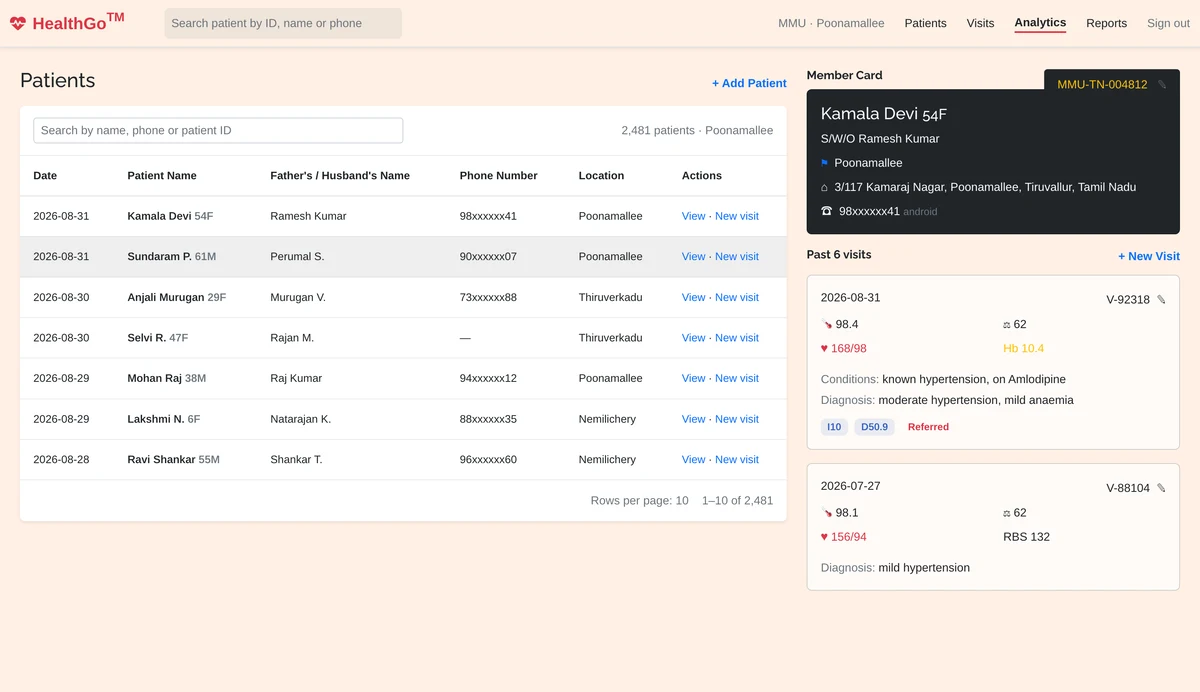Screen dimensions: 1200x692
Task: Click the Hb 10.4 value
Action: click(x=1023, y=348)
